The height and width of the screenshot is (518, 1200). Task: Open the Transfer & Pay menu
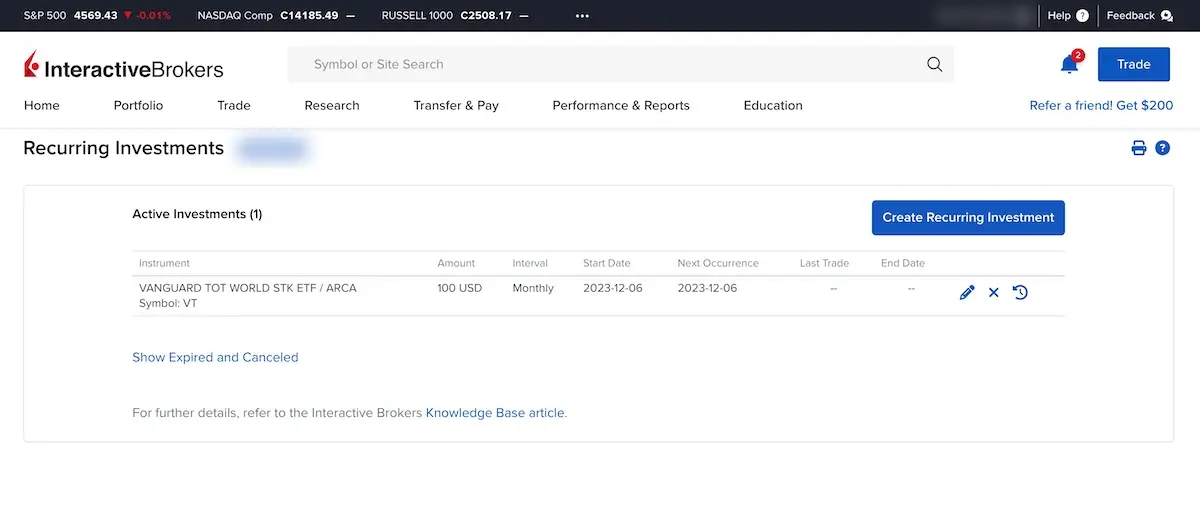(x=456, y=105)
